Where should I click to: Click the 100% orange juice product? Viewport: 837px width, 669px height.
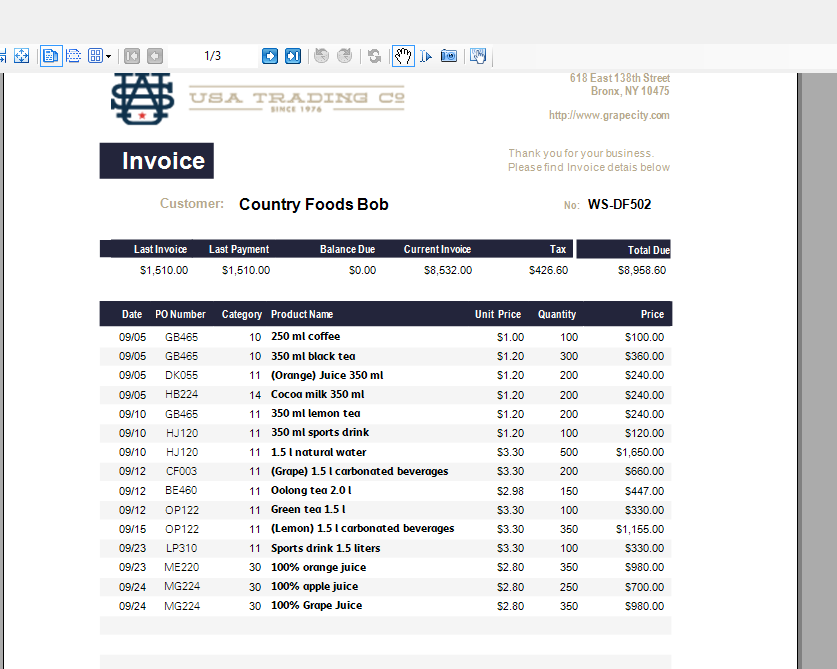319,568
